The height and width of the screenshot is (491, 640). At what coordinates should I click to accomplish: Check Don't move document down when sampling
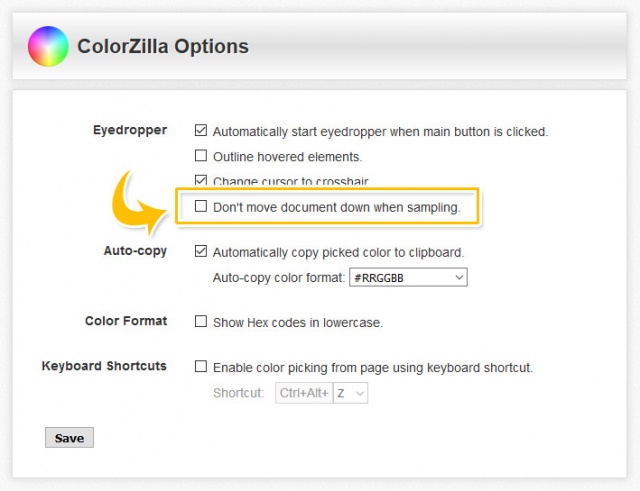point(201,206)
